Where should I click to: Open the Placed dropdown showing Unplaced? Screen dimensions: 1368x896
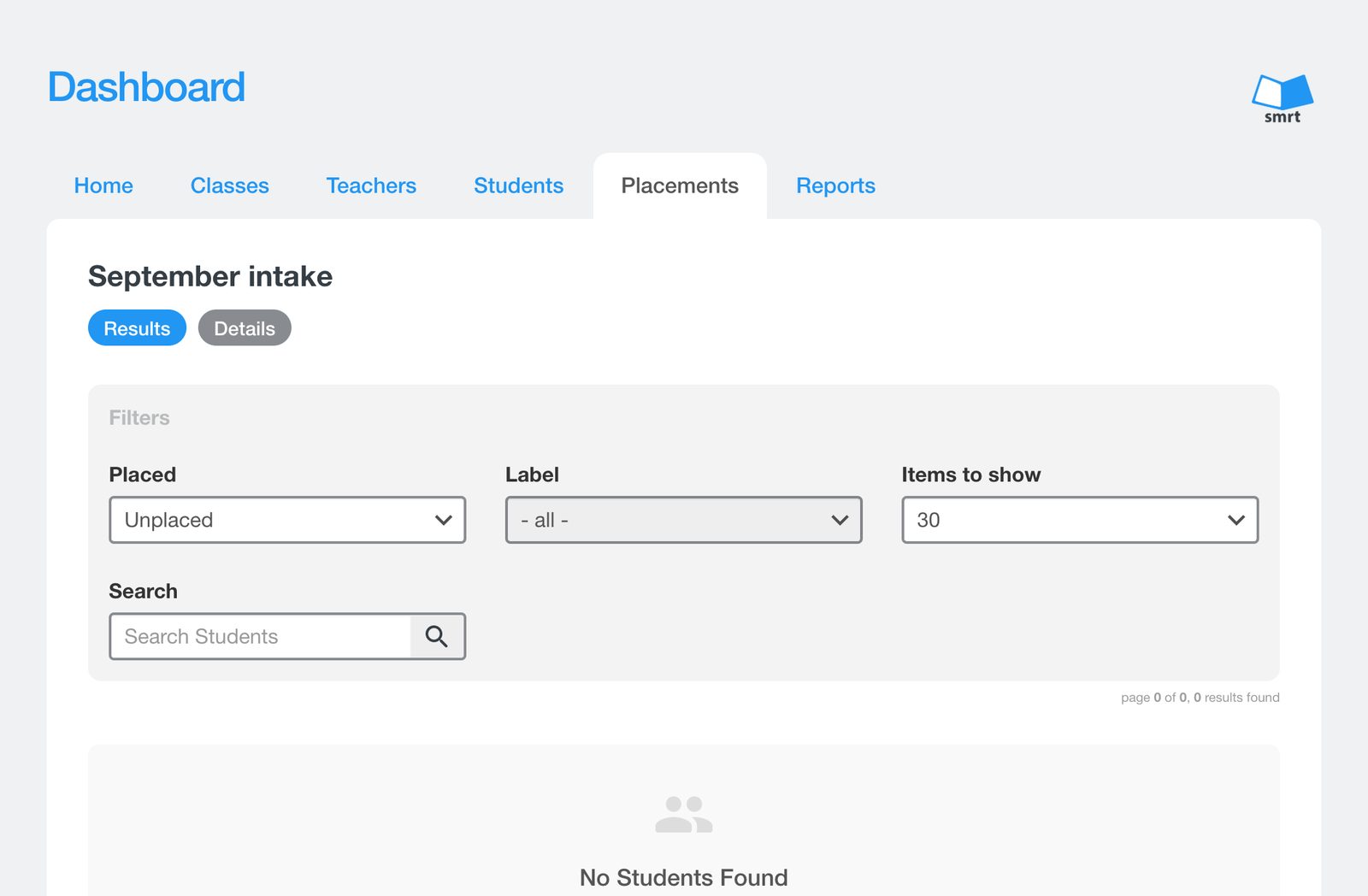[287, 520]
